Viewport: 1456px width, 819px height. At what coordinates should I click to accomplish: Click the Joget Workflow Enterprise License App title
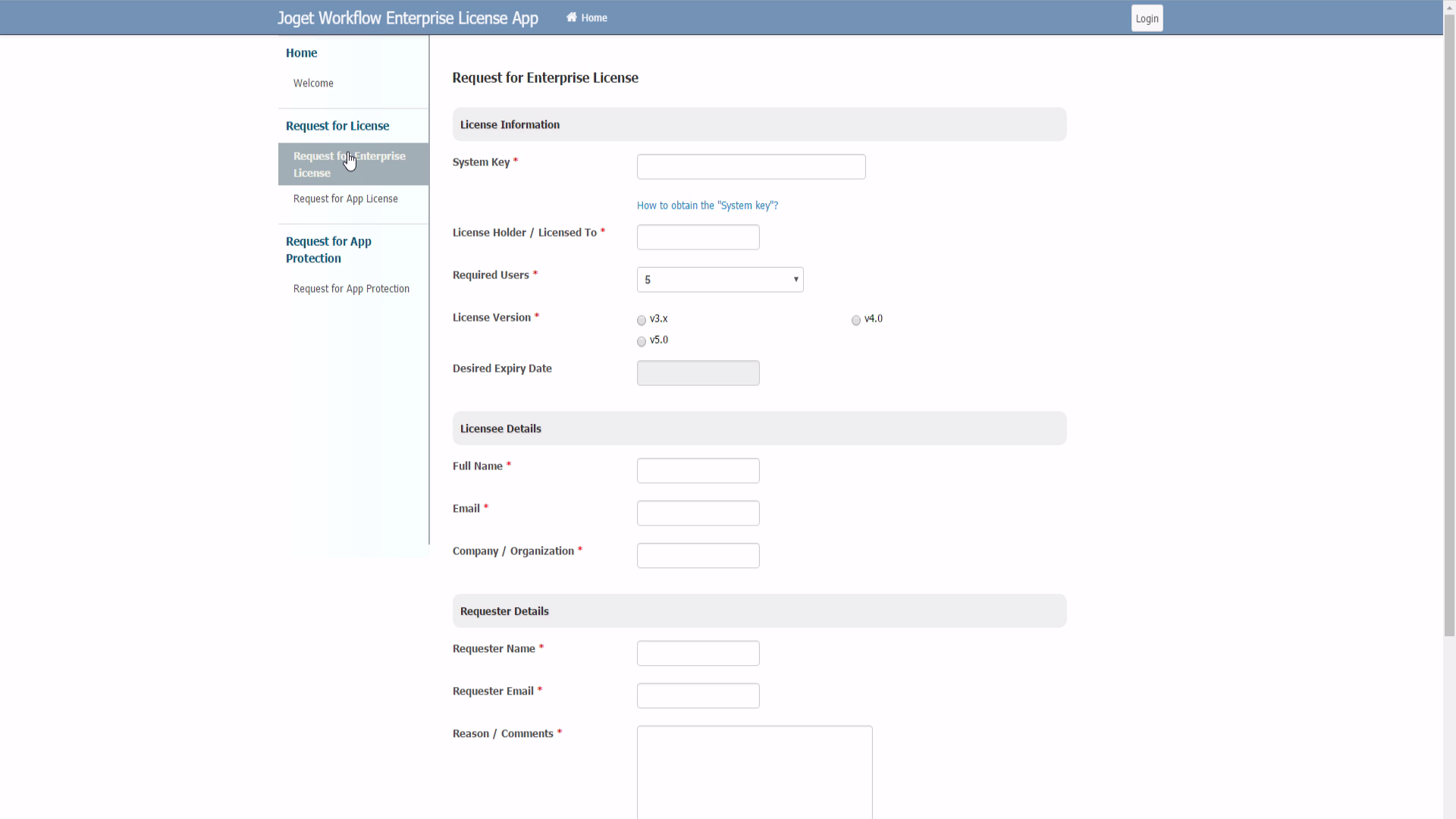(x=408, y=18)
